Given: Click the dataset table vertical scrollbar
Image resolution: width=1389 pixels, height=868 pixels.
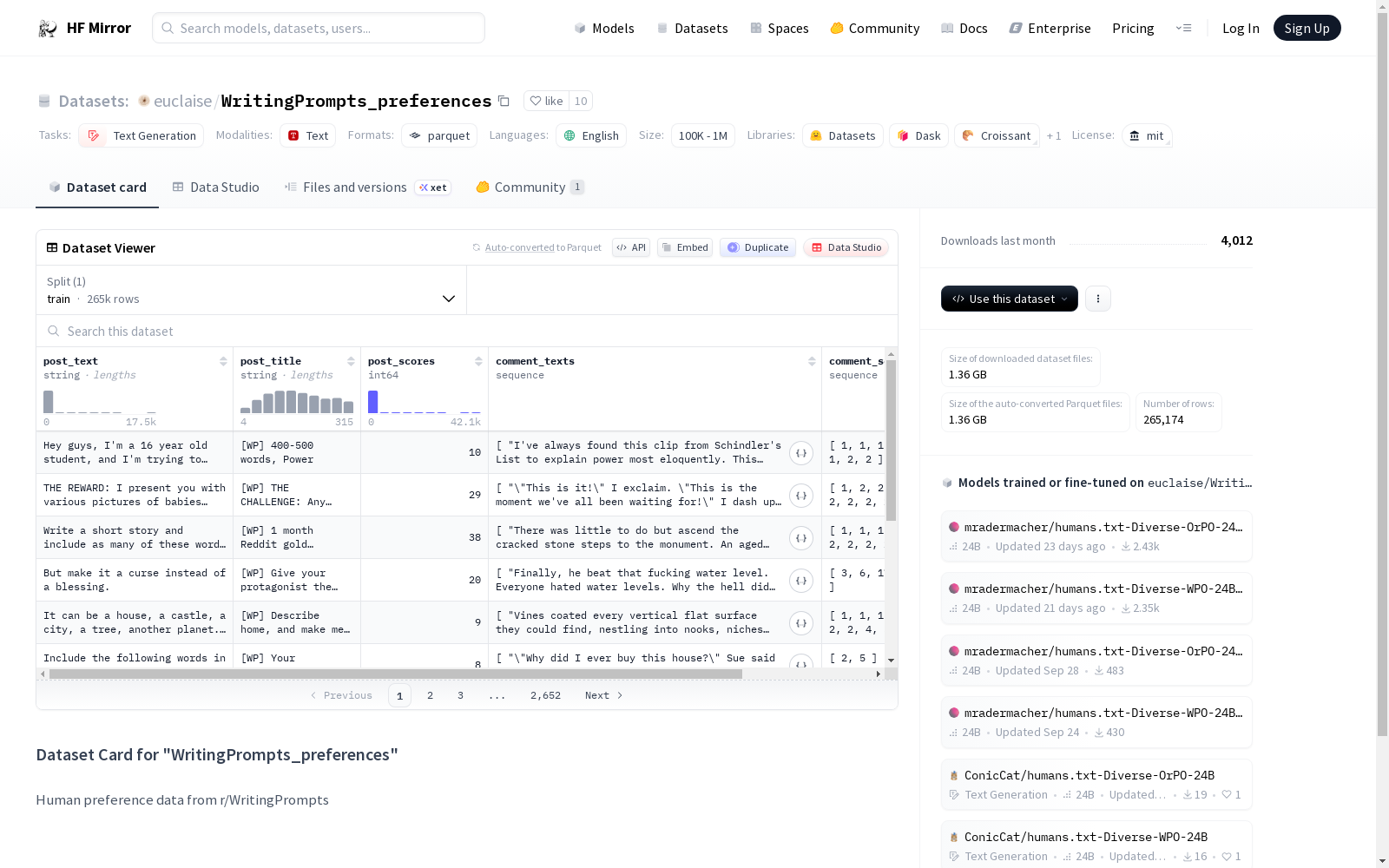Looking at the screenshot, I should 891,440.
